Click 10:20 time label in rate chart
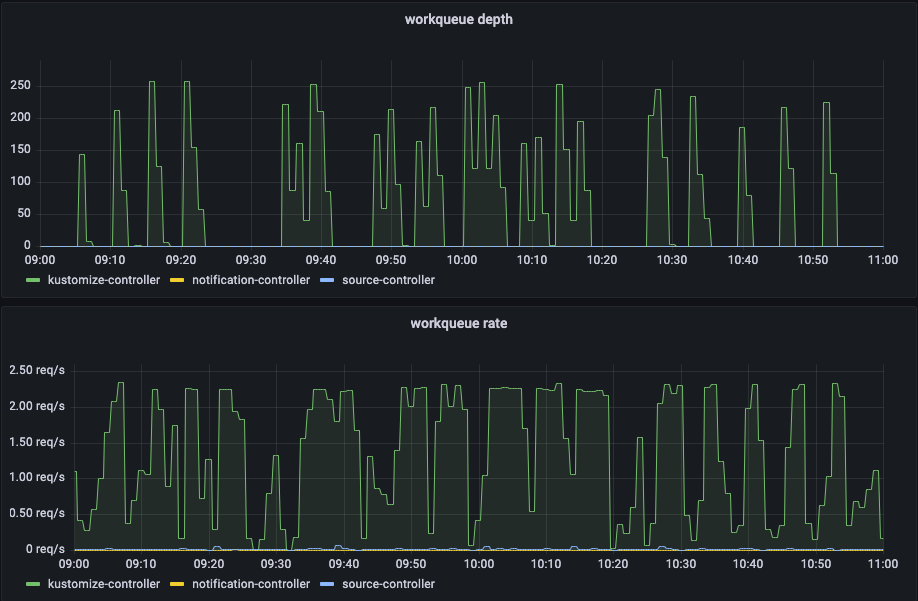 pyautogui.click(x=613, y=564)
